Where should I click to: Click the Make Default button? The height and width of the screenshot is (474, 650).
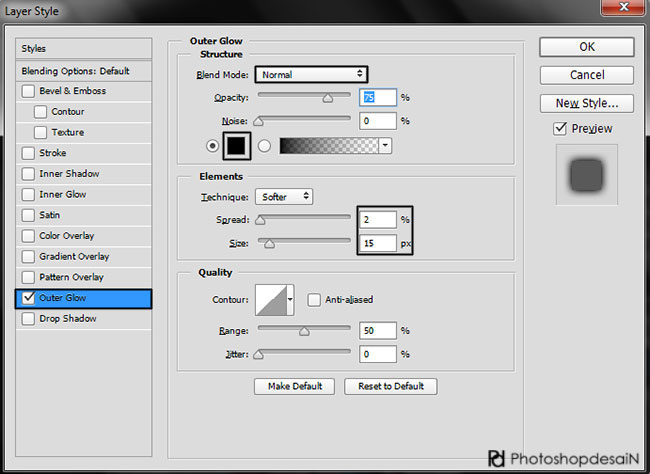294,386
